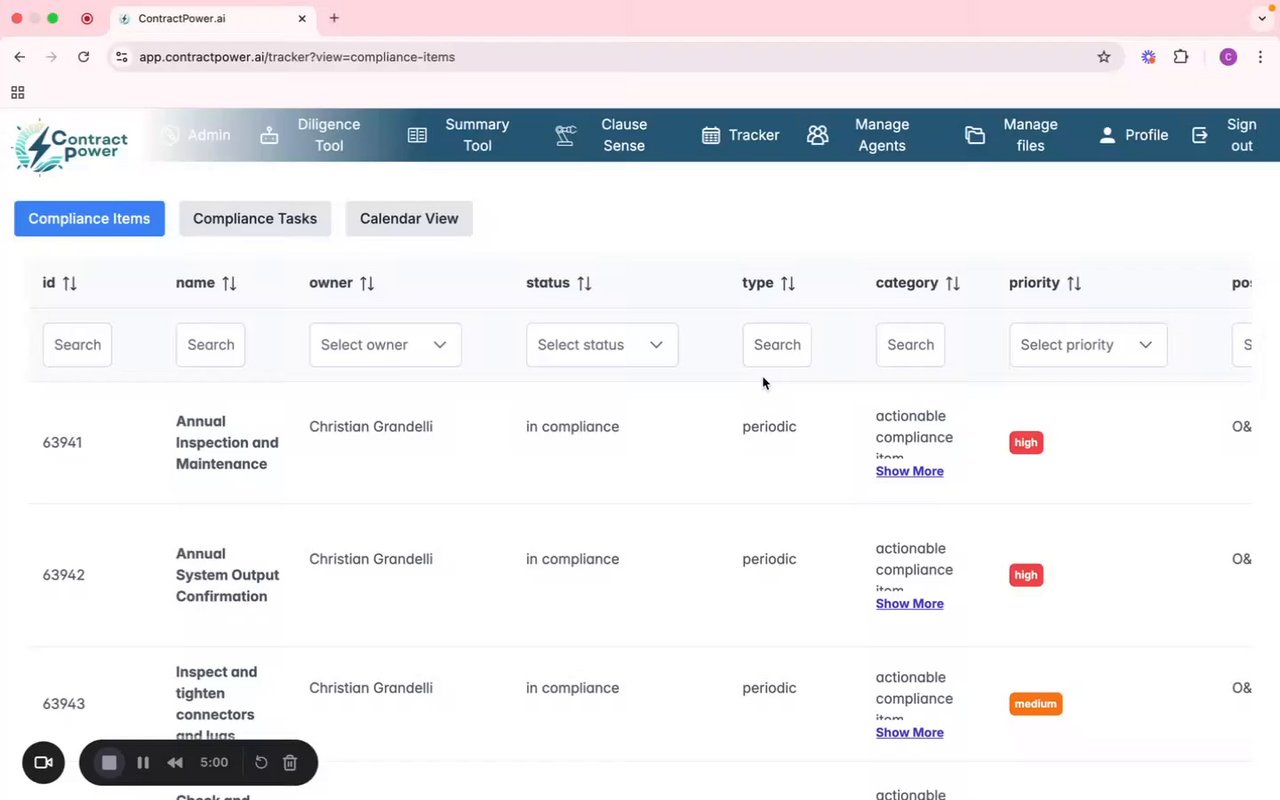The image size is (1280, 800).
Task: Click high priority badge for item 63941
Action: pyautogui.click(x=1026, y=442)
